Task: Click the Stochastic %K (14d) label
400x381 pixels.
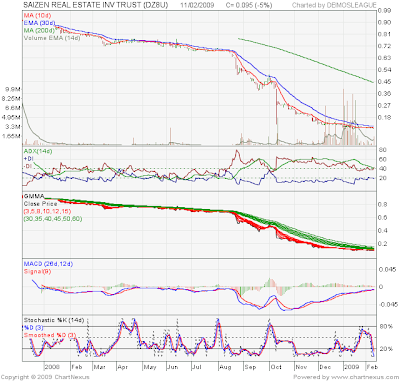Action: tap(54, 320)
